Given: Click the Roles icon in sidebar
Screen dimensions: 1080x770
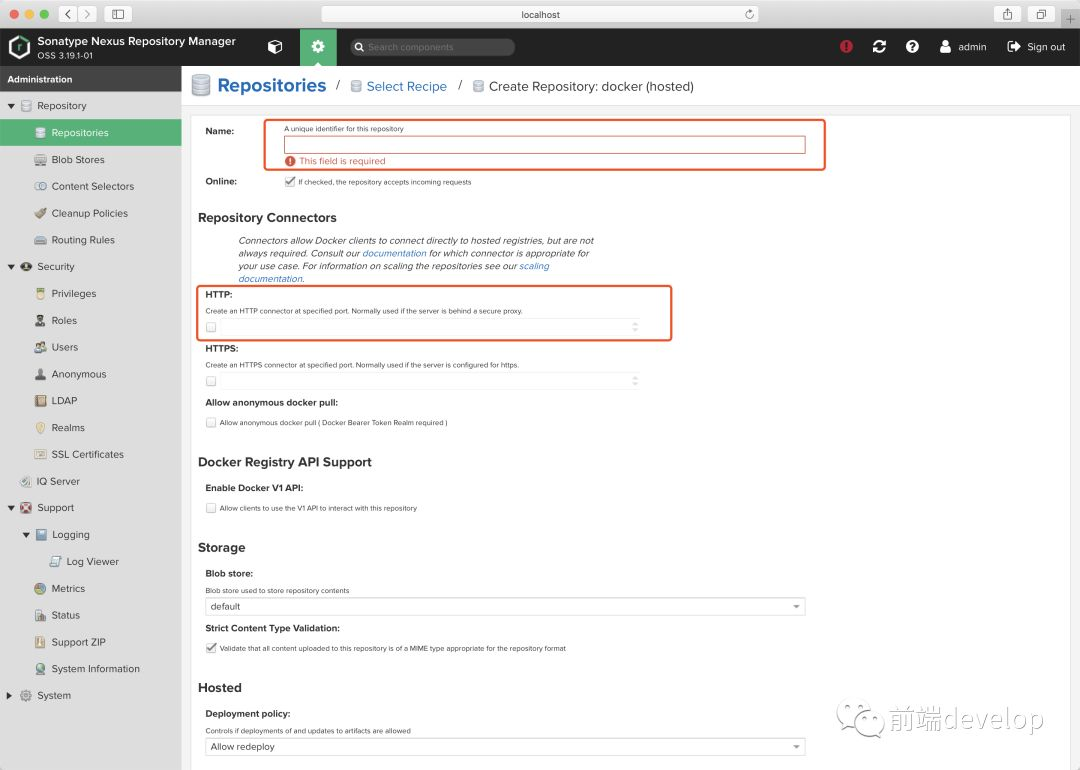Looking at the screenshot, I should point(41,320).
